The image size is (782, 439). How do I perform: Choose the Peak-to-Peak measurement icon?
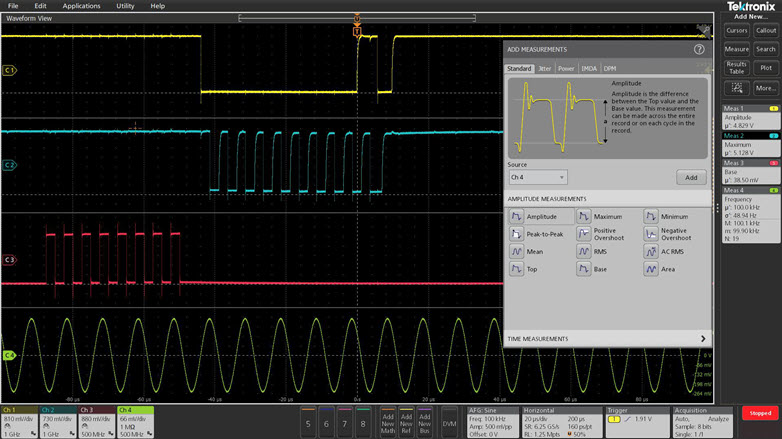516,234
